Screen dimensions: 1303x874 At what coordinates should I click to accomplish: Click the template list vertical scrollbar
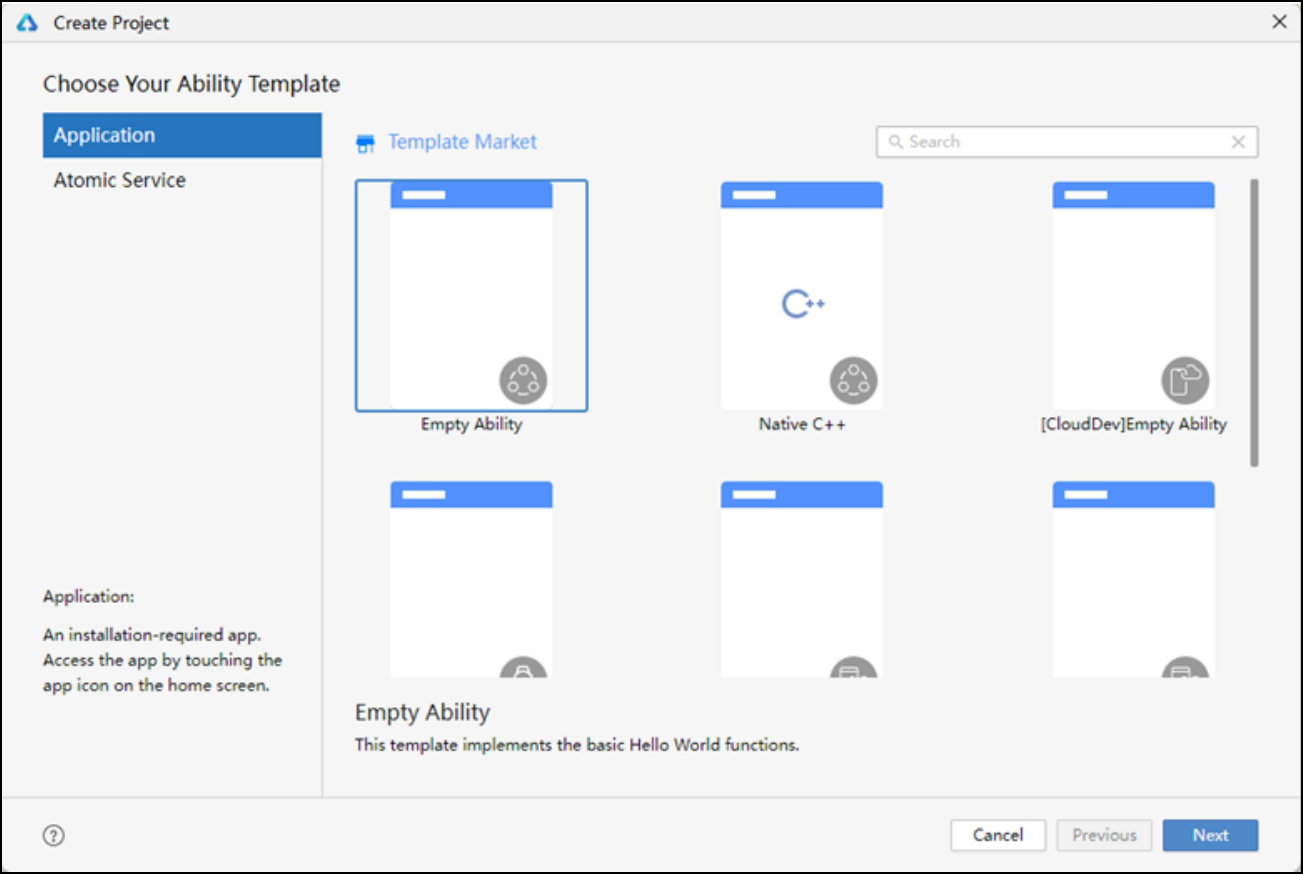pyautogui.click(x=1255, y=322)
